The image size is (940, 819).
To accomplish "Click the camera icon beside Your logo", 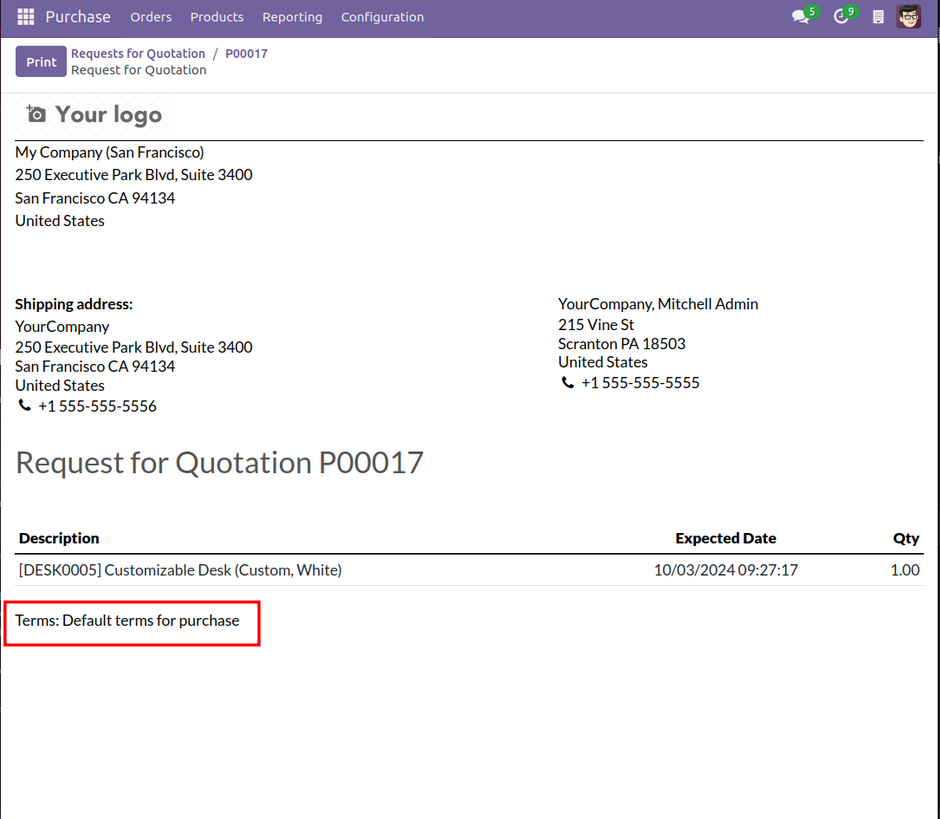I will click(x=36, y=115).
